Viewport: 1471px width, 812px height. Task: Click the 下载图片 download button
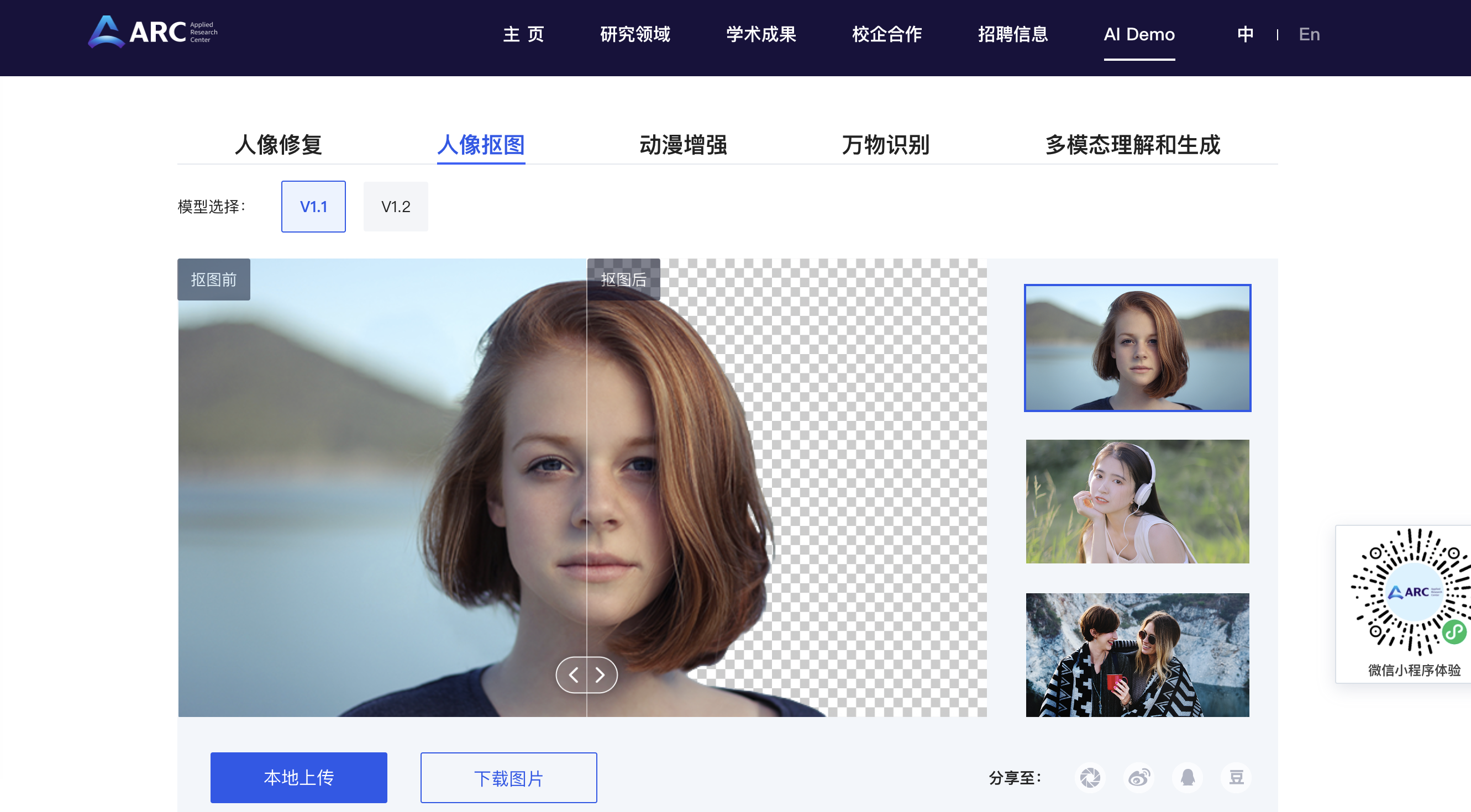(x=508, y=777)
